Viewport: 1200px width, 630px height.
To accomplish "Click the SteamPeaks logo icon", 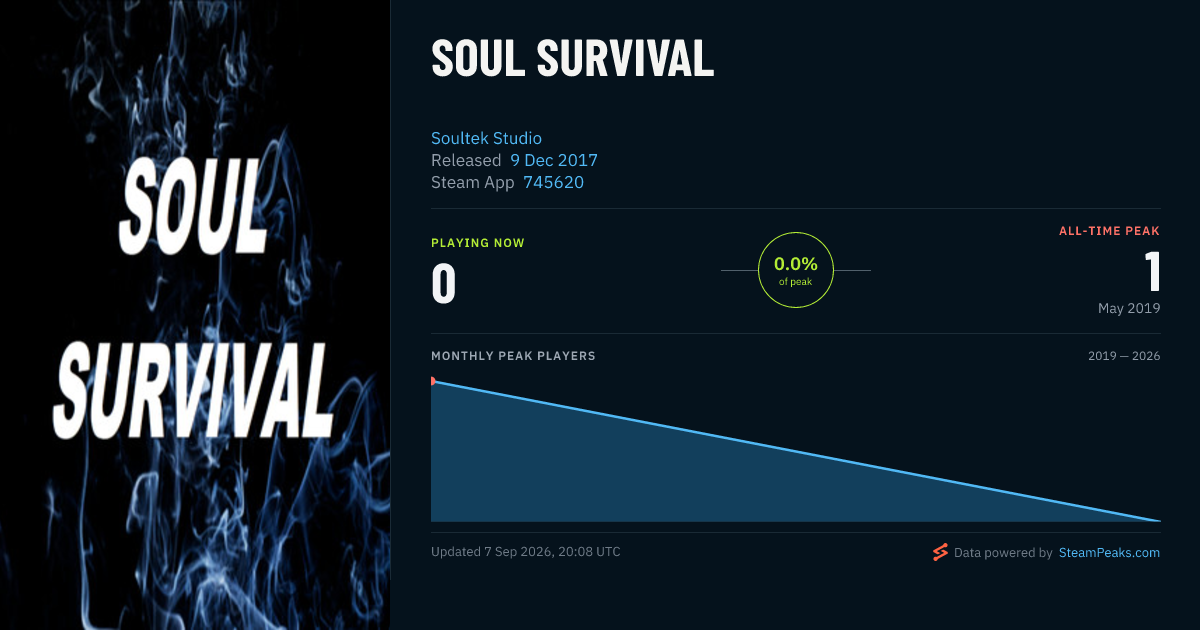I will point(940,552).
